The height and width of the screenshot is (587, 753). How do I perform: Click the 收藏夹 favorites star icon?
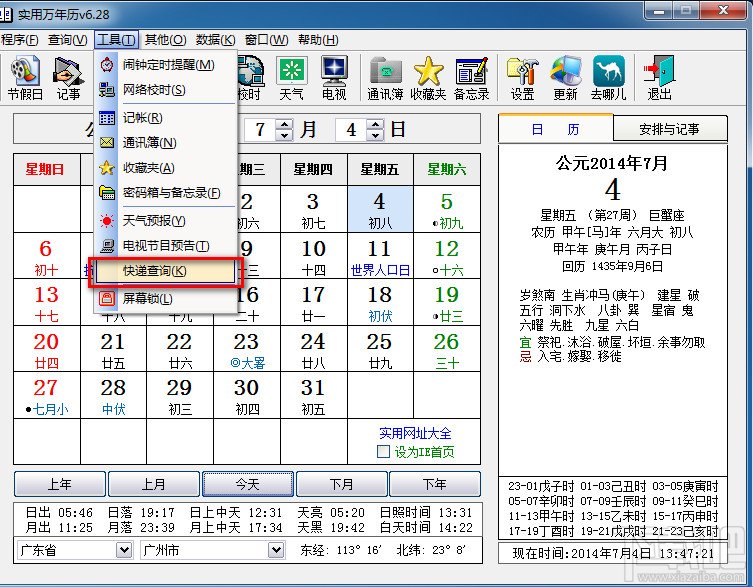(428, 78)
